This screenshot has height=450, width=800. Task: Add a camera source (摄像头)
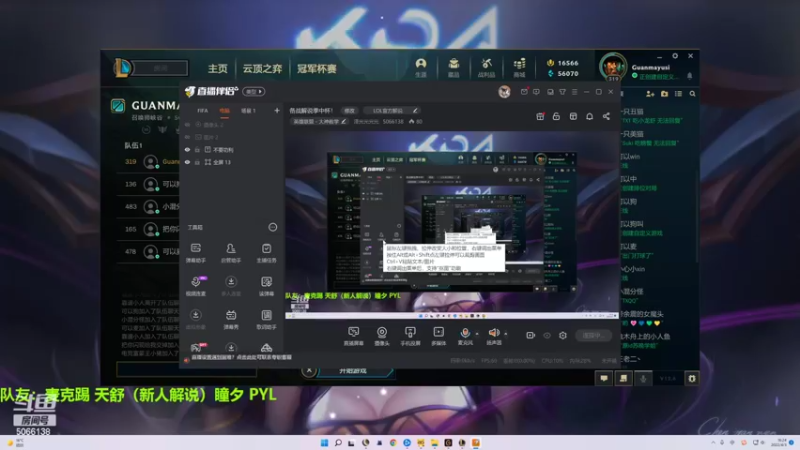point(382,336)
